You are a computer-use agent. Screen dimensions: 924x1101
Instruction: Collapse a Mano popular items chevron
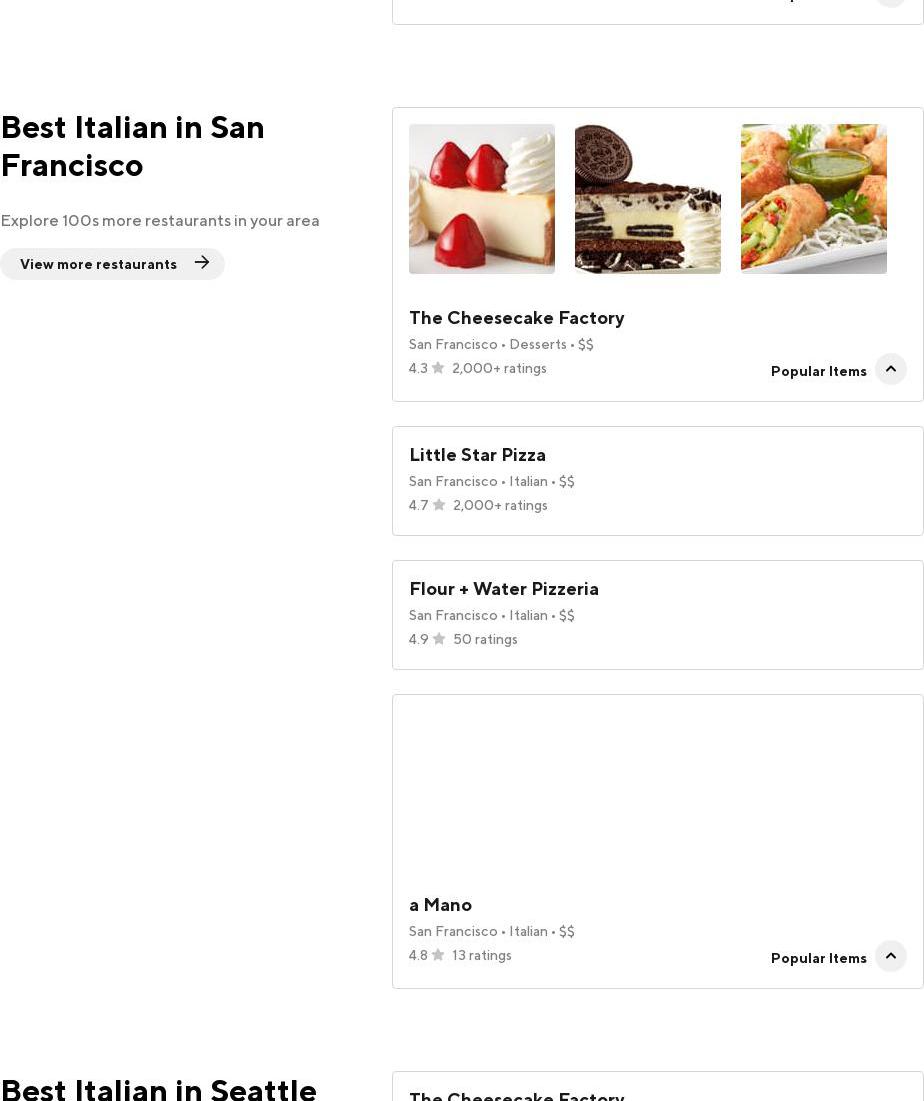click(890, 956)
